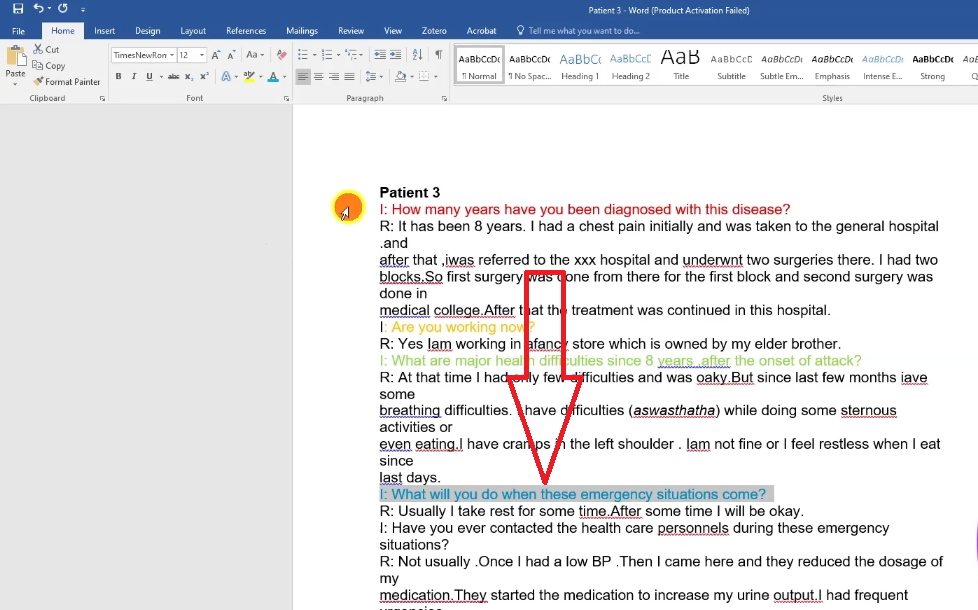Click the Save icon in quick access toolbar
Image resolution: width=978 pixels, height=610 pixels.
tap(18, 9)
